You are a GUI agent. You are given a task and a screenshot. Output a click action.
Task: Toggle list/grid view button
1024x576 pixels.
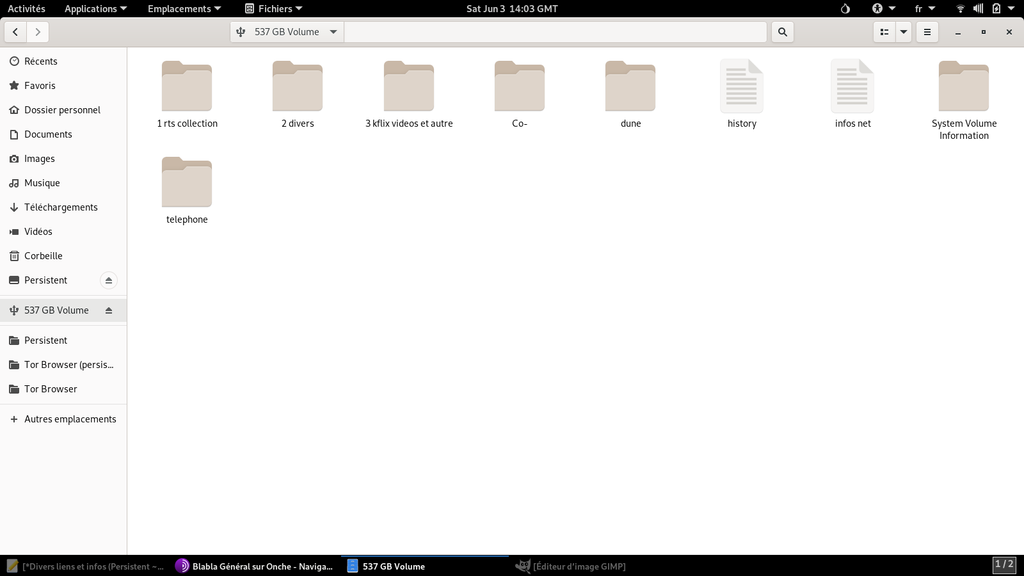[884, 32]
